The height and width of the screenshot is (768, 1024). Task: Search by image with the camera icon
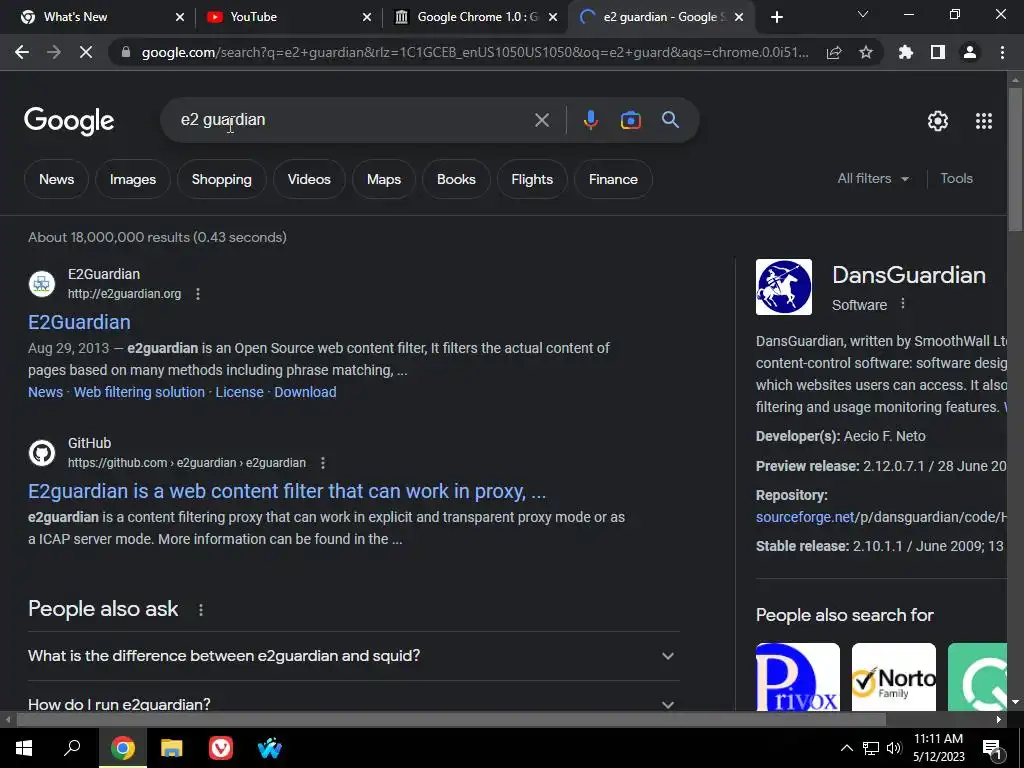tap(630, 120)
